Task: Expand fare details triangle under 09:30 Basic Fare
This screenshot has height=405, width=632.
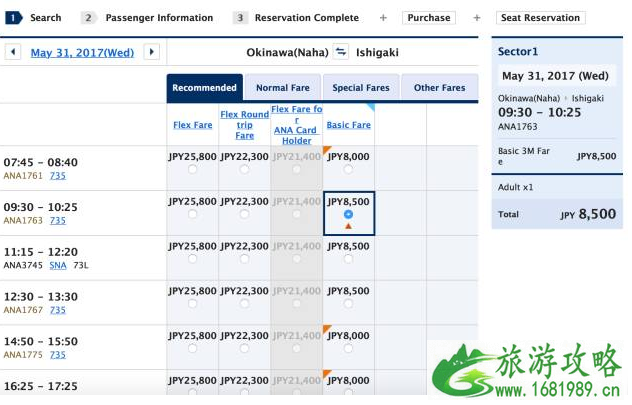Action: pos(348,226)
